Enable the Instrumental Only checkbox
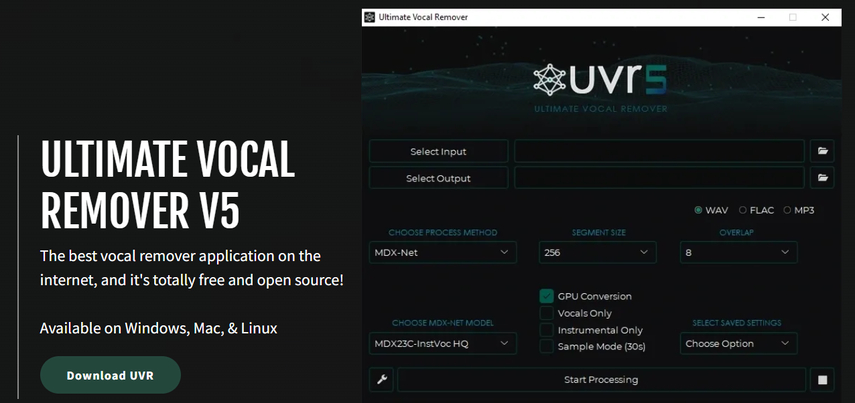Image resolution: width=855 pixels, height=403 pixels. pyautogui.click(x=546, y=330)
